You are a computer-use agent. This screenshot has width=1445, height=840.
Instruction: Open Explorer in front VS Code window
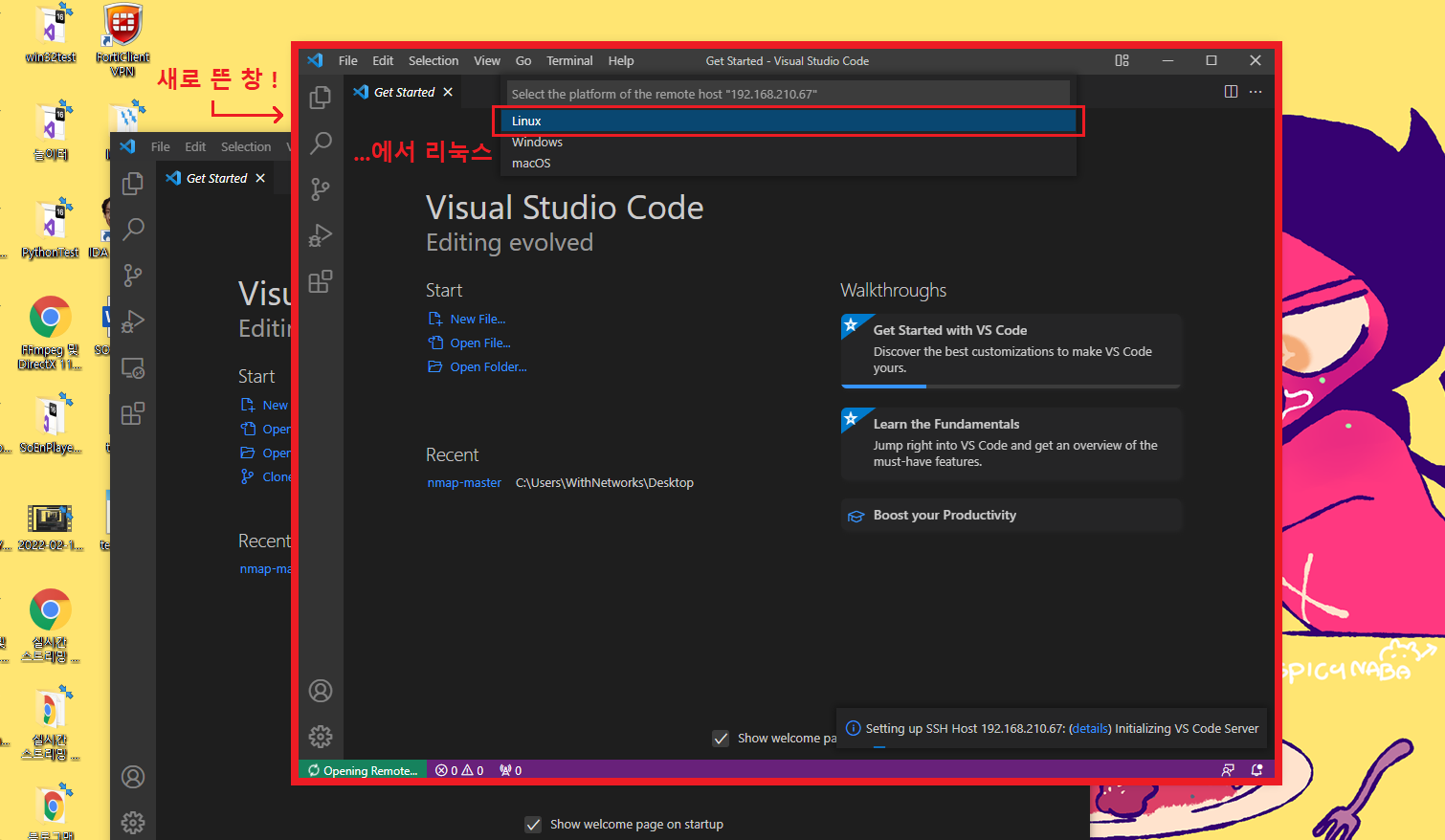point(321,98)
